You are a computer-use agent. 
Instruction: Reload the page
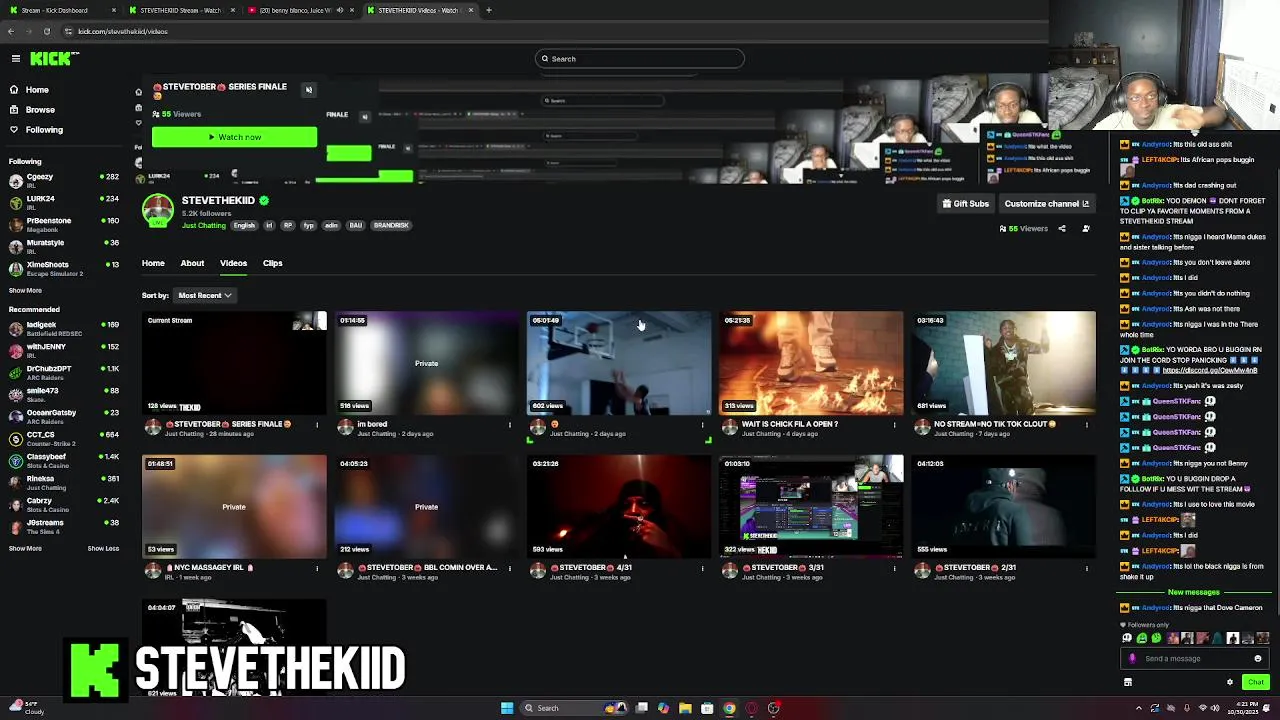tap(46, 31)
